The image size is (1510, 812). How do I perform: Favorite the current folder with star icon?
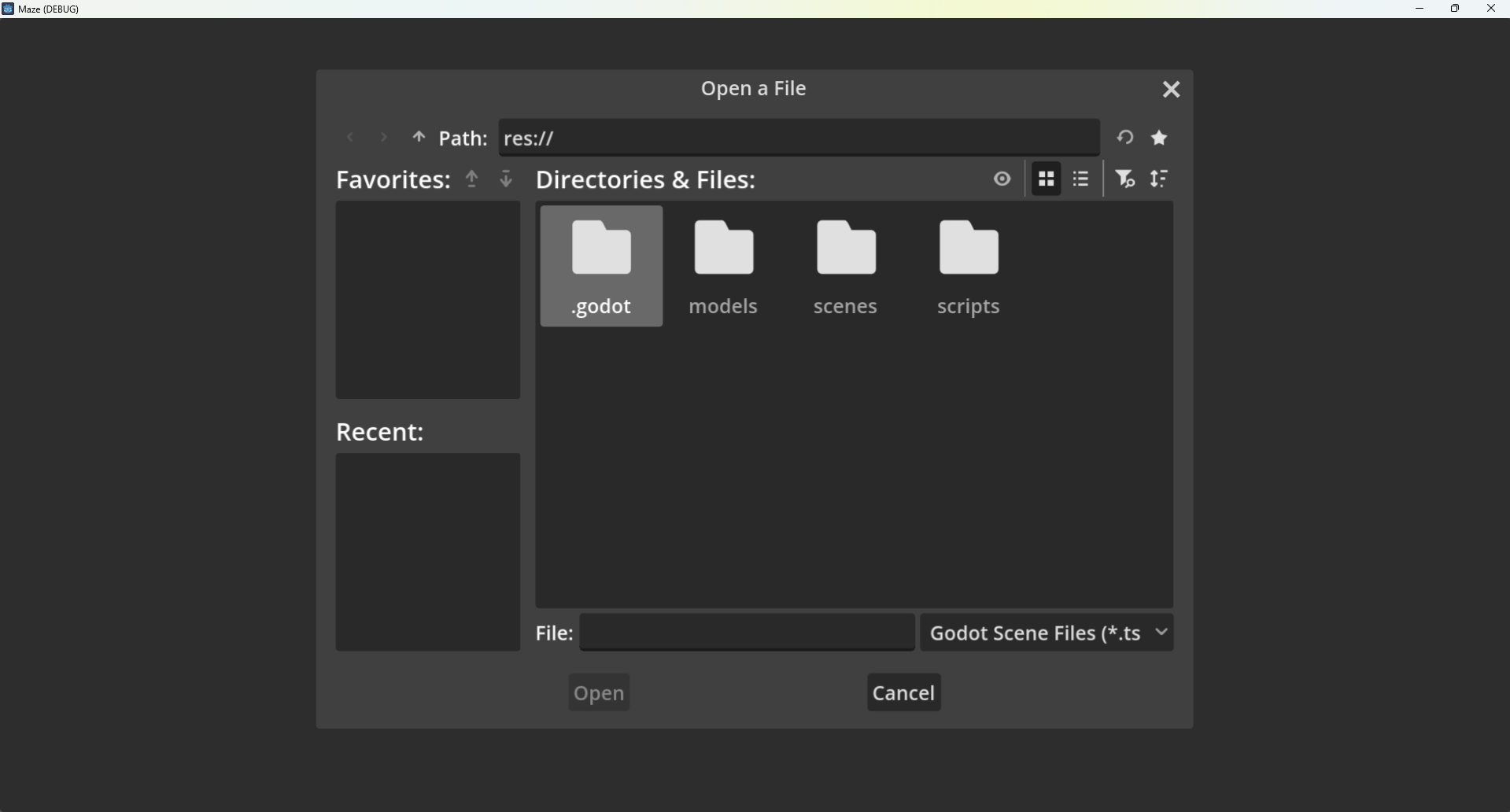[1161, 138]
